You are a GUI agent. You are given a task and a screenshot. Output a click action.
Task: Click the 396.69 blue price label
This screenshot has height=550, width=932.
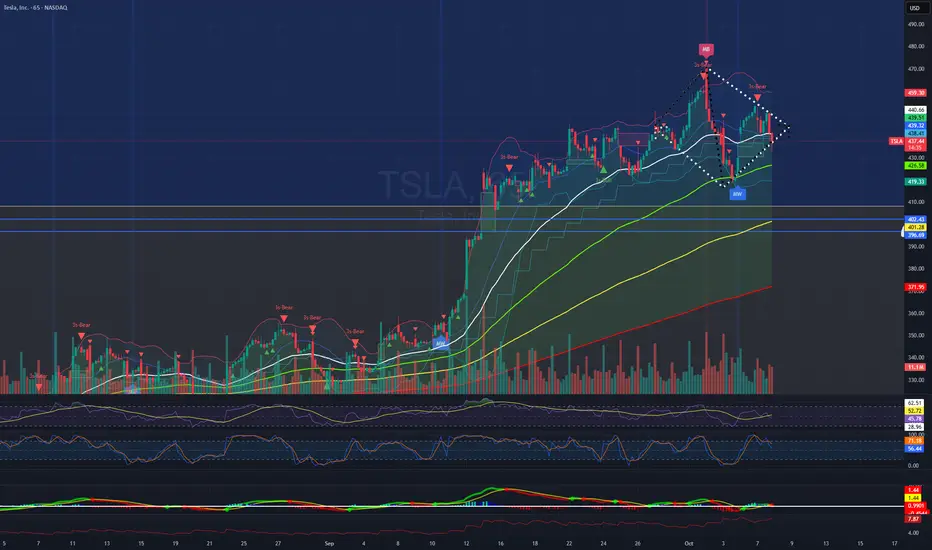[915, 235]
